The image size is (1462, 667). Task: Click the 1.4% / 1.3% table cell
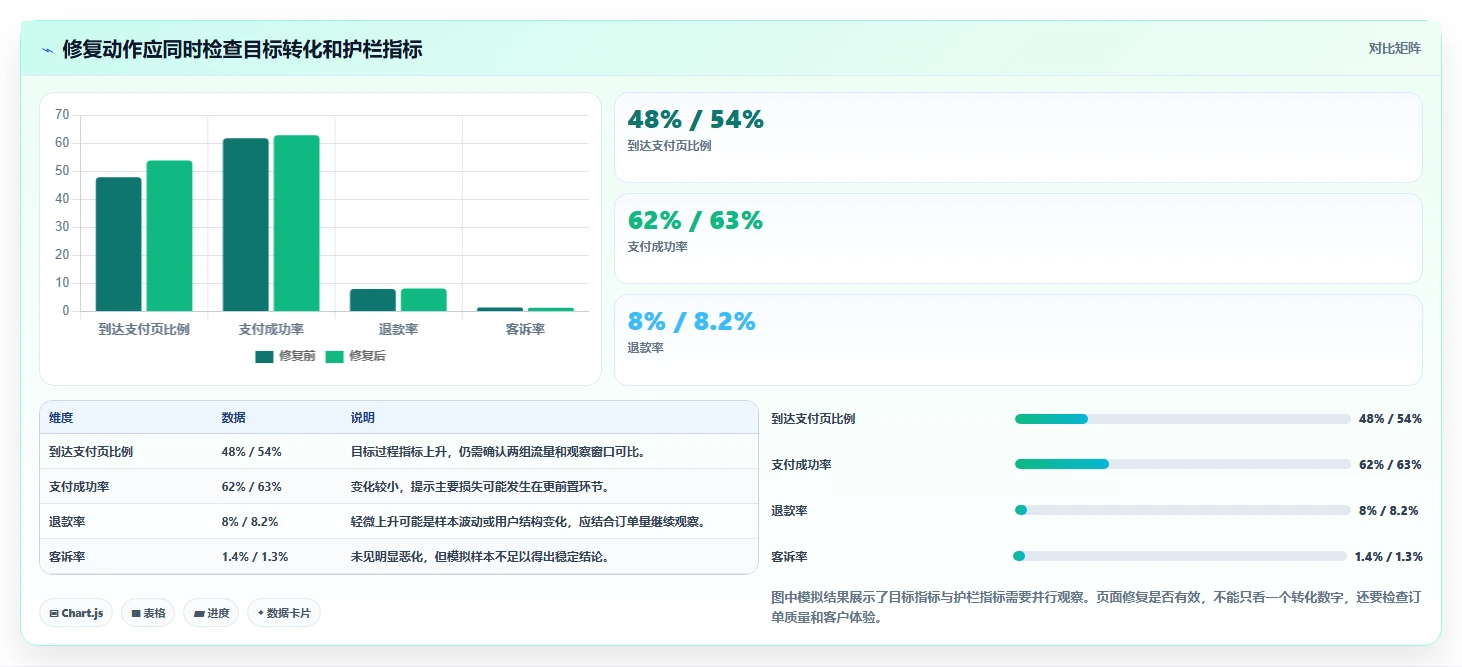click(x=255, y=557)
